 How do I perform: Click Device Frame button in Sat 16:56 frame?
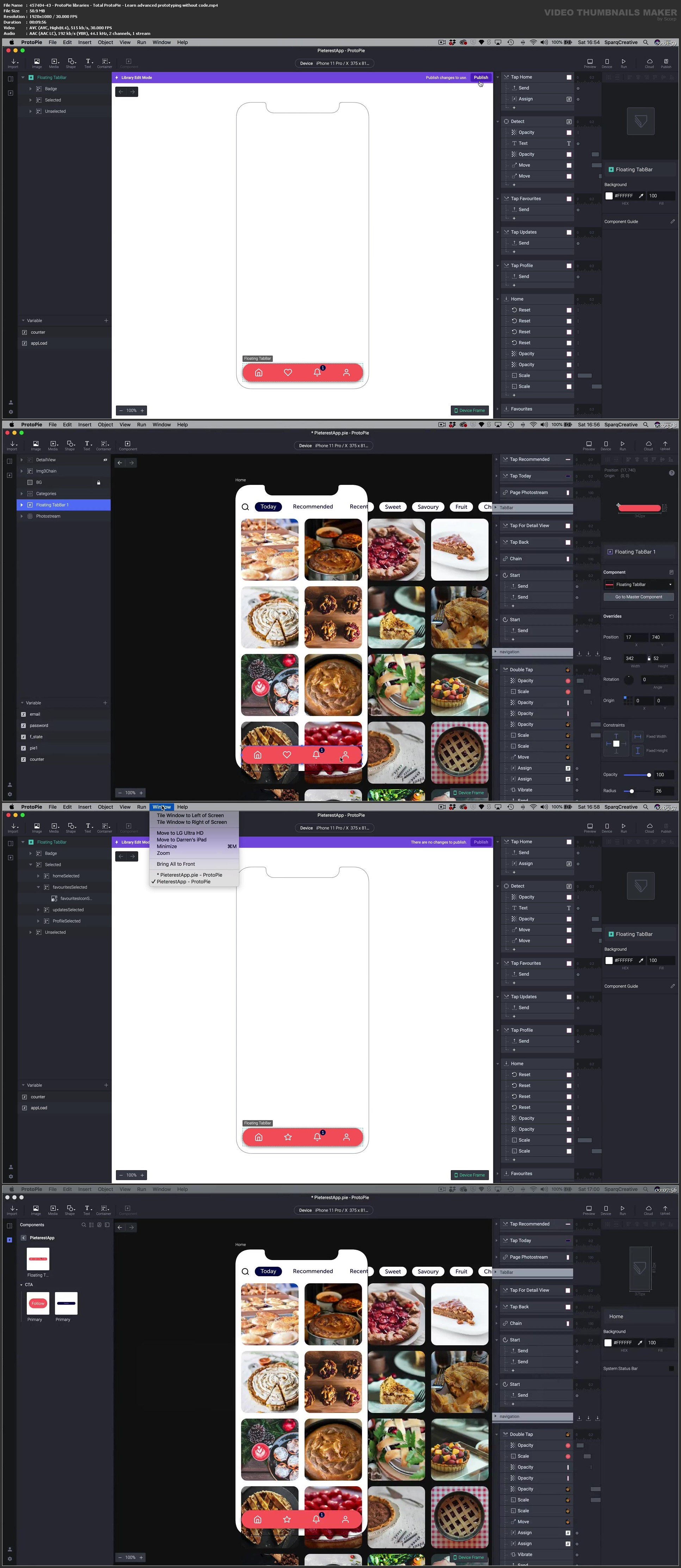coord(468,793)
